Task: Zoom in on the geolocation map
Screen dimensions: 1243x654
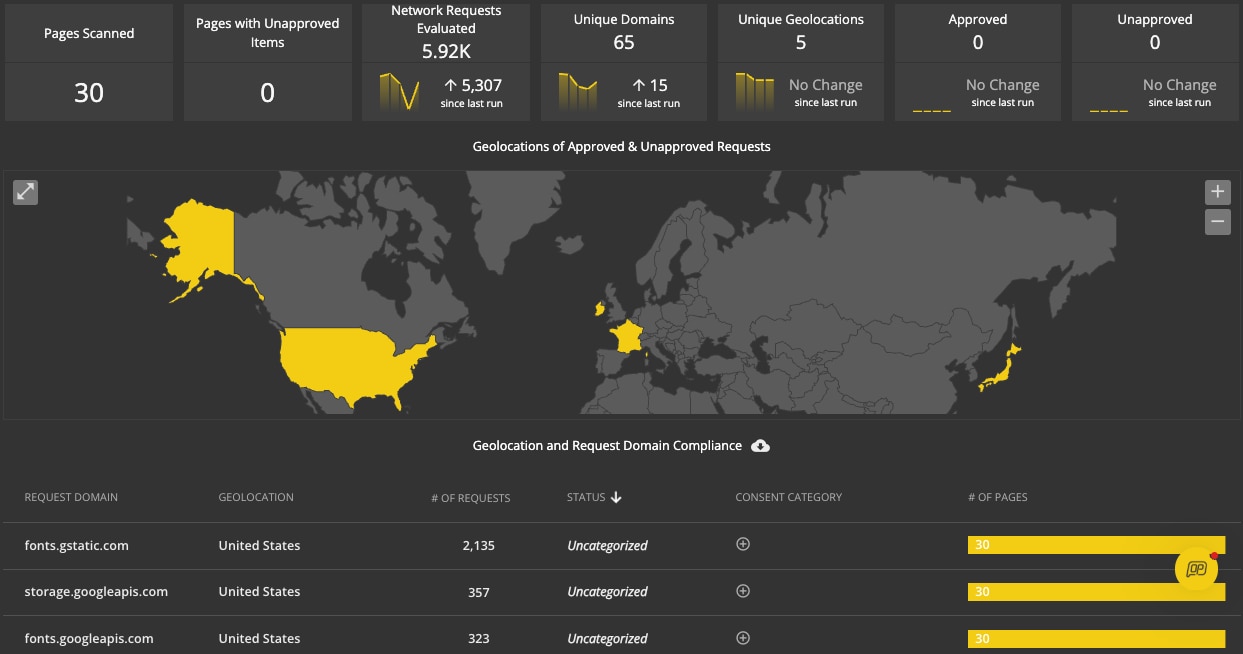Action: [1217, 192]
